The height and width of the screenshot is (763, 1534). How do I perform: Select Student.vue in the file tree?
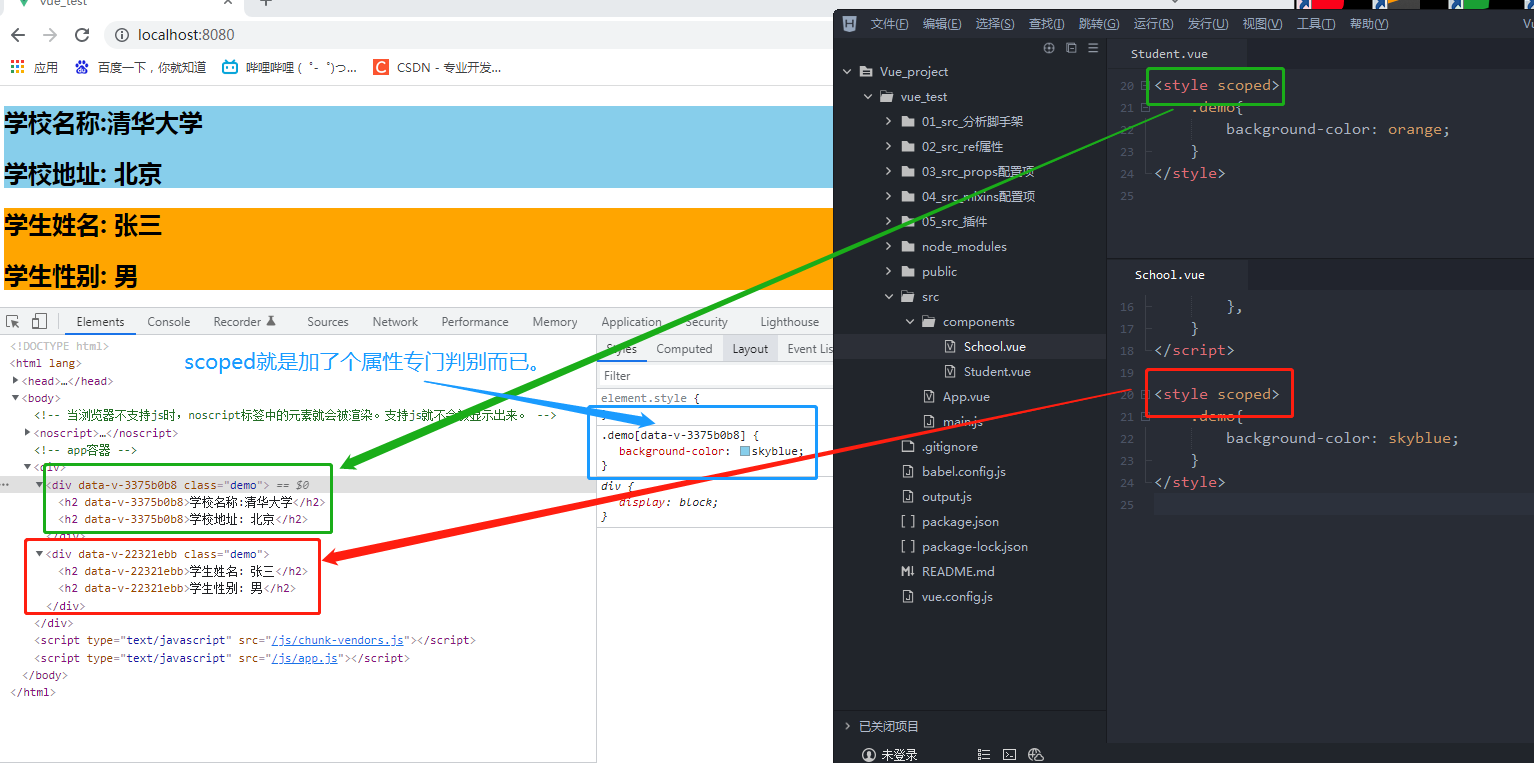click(x=997, y=372)
